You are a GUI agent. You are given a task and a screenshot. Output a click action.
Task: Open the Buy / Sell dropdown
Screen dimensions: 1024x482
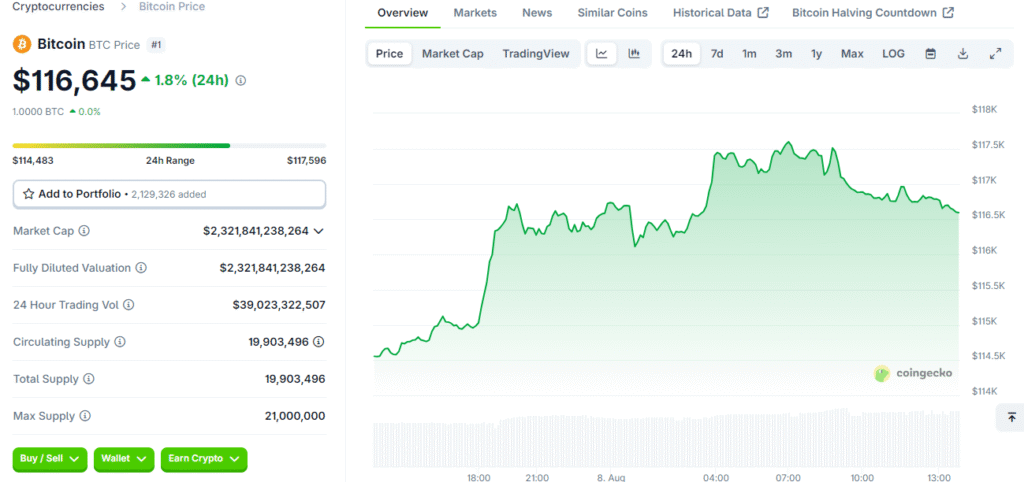point(50,458)
